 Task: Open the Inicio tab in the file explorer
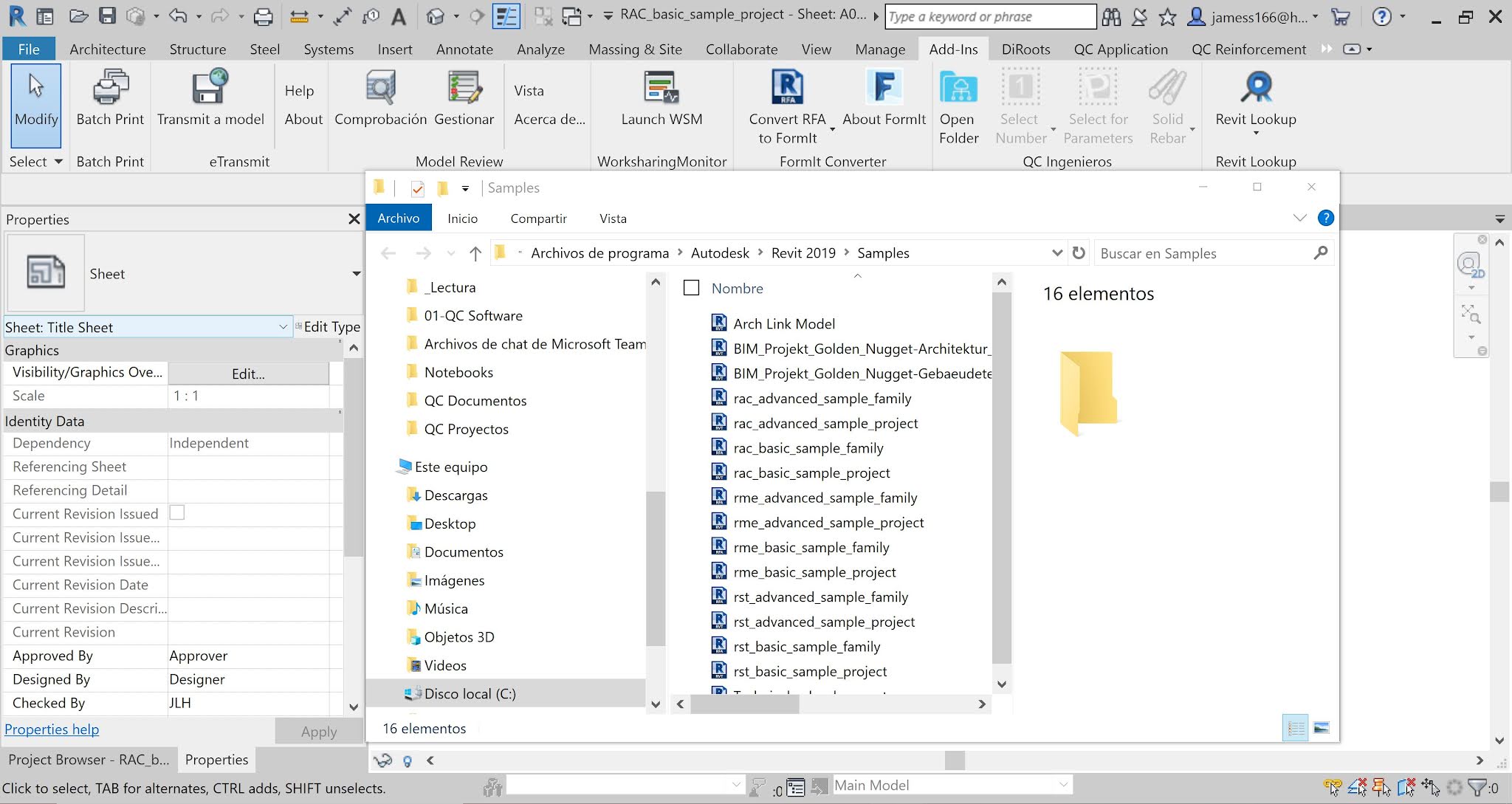tap(462, 218)
